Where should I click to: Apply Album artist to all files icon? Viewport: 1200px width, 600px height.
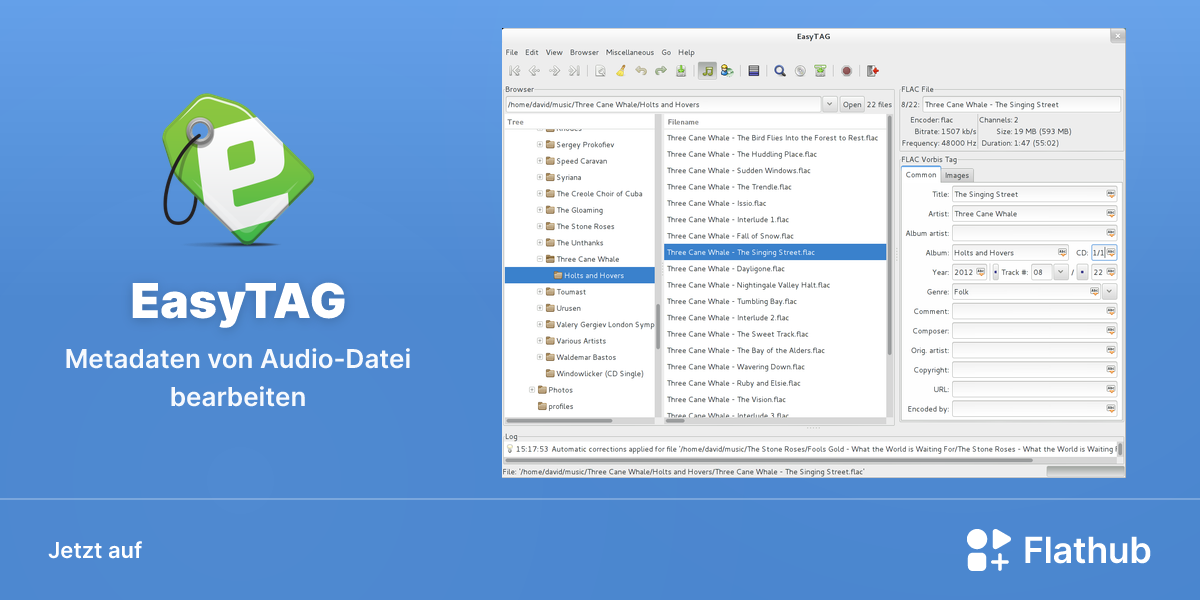[1110, 233]
